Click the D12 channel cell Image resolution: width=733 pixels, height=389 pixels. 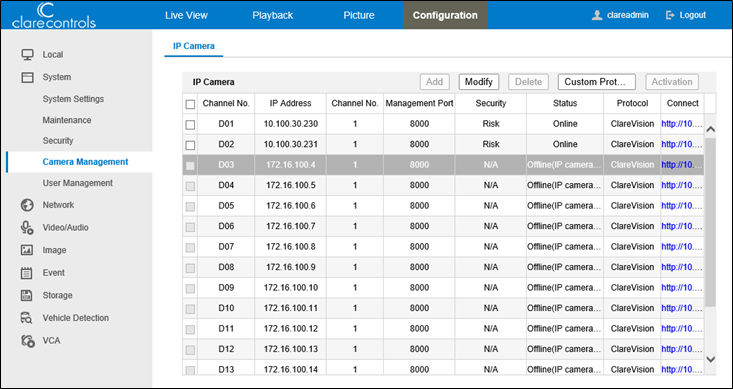click(226, 349)
